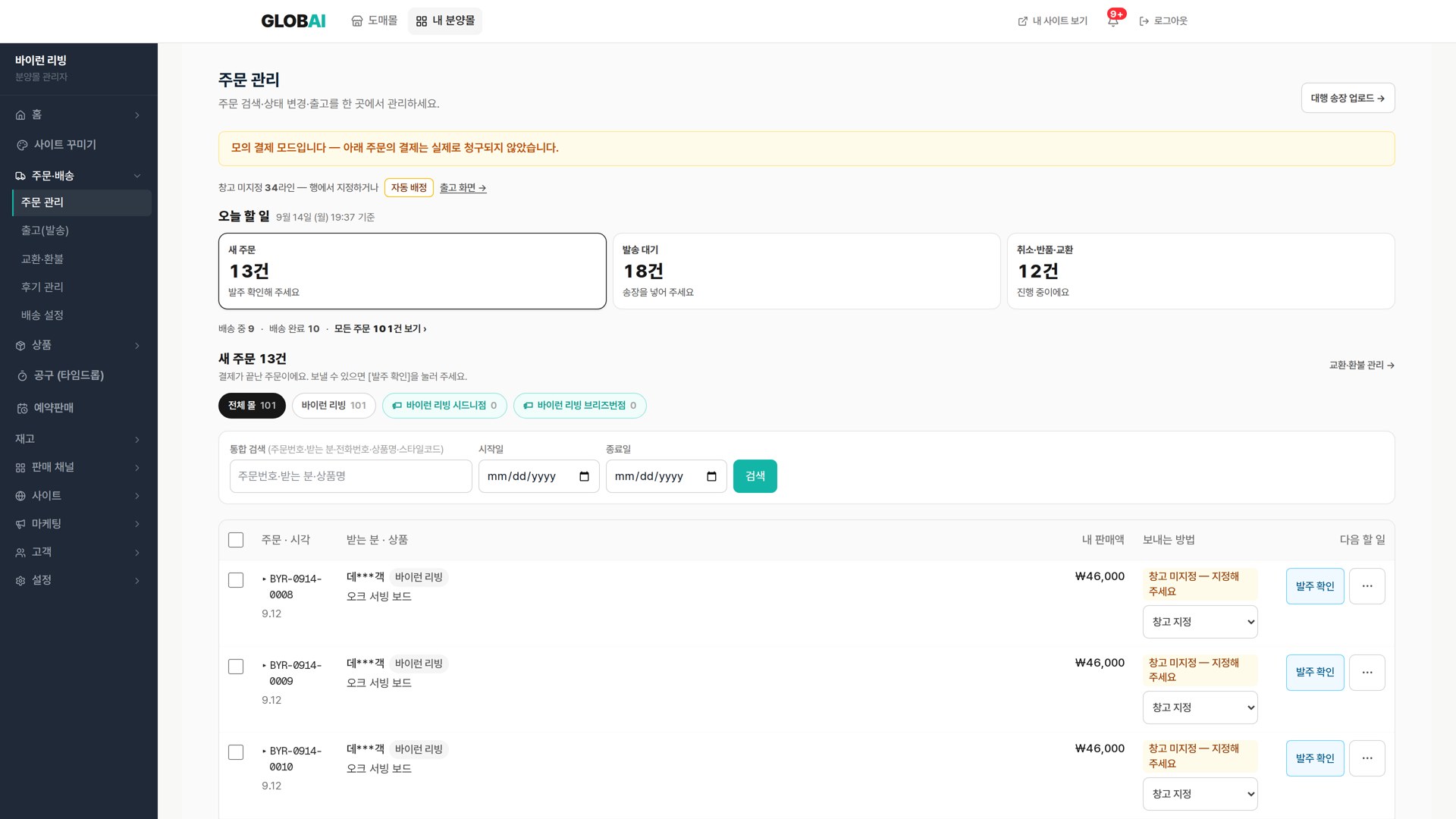This screenshot has width=1456, height=819.
Task: Check the box for order BYR-0914-0009
Action: (236, 667)
